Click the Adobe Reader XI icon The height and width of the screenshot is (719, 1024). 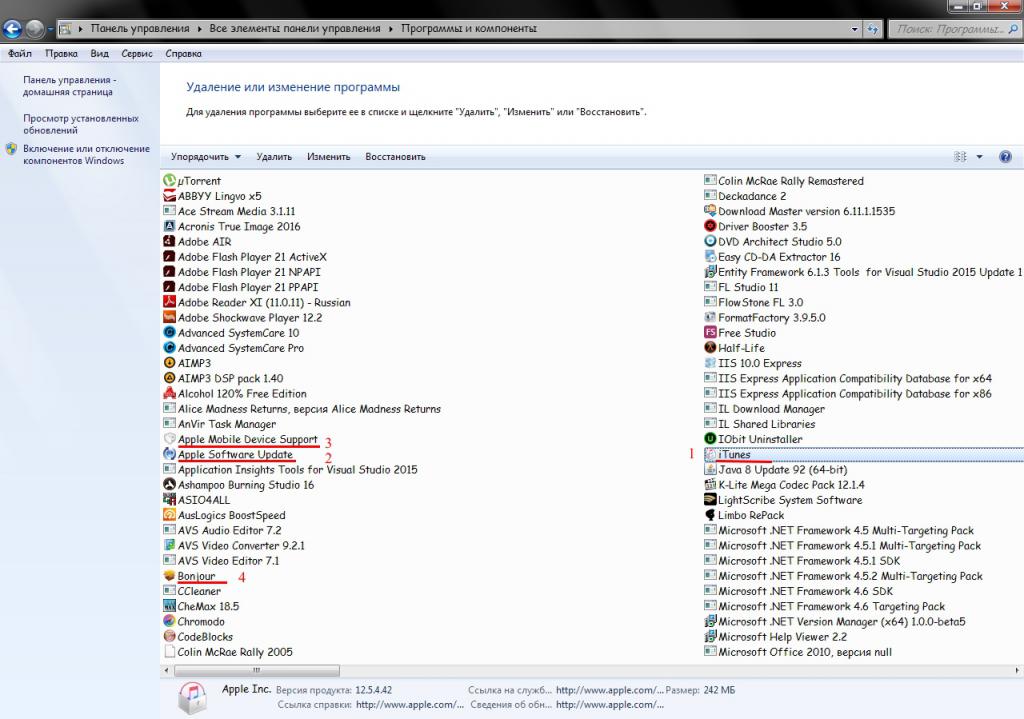point(169,302)
